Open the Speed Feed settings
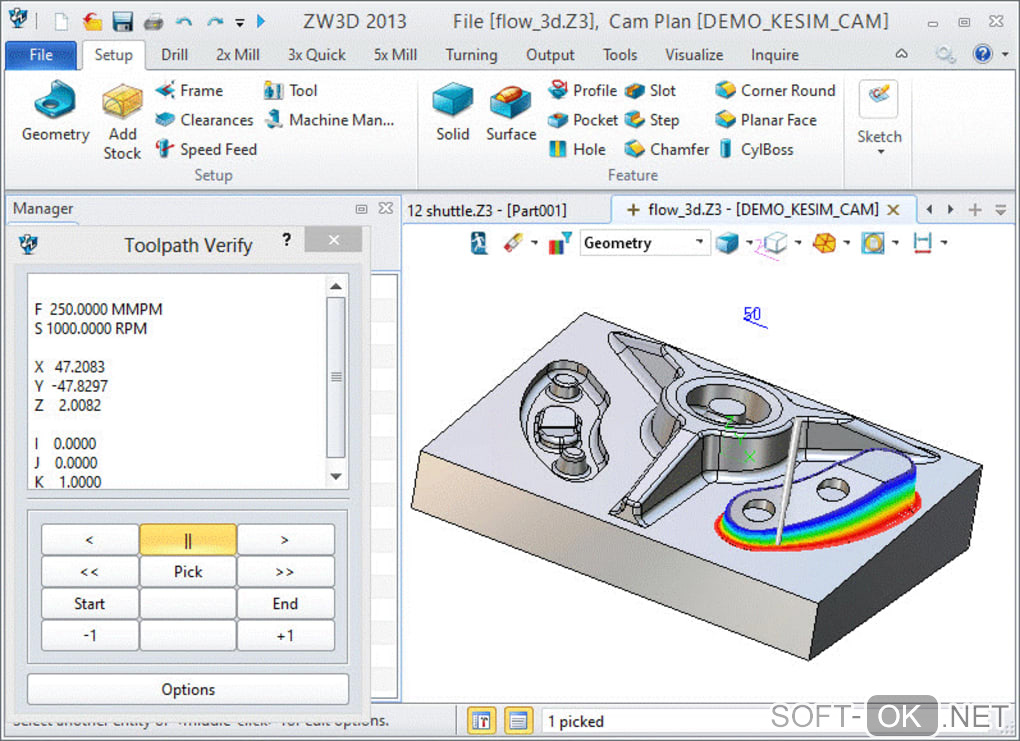The height and width of the screenshot is (741, 1020). [x=206, y=149]
